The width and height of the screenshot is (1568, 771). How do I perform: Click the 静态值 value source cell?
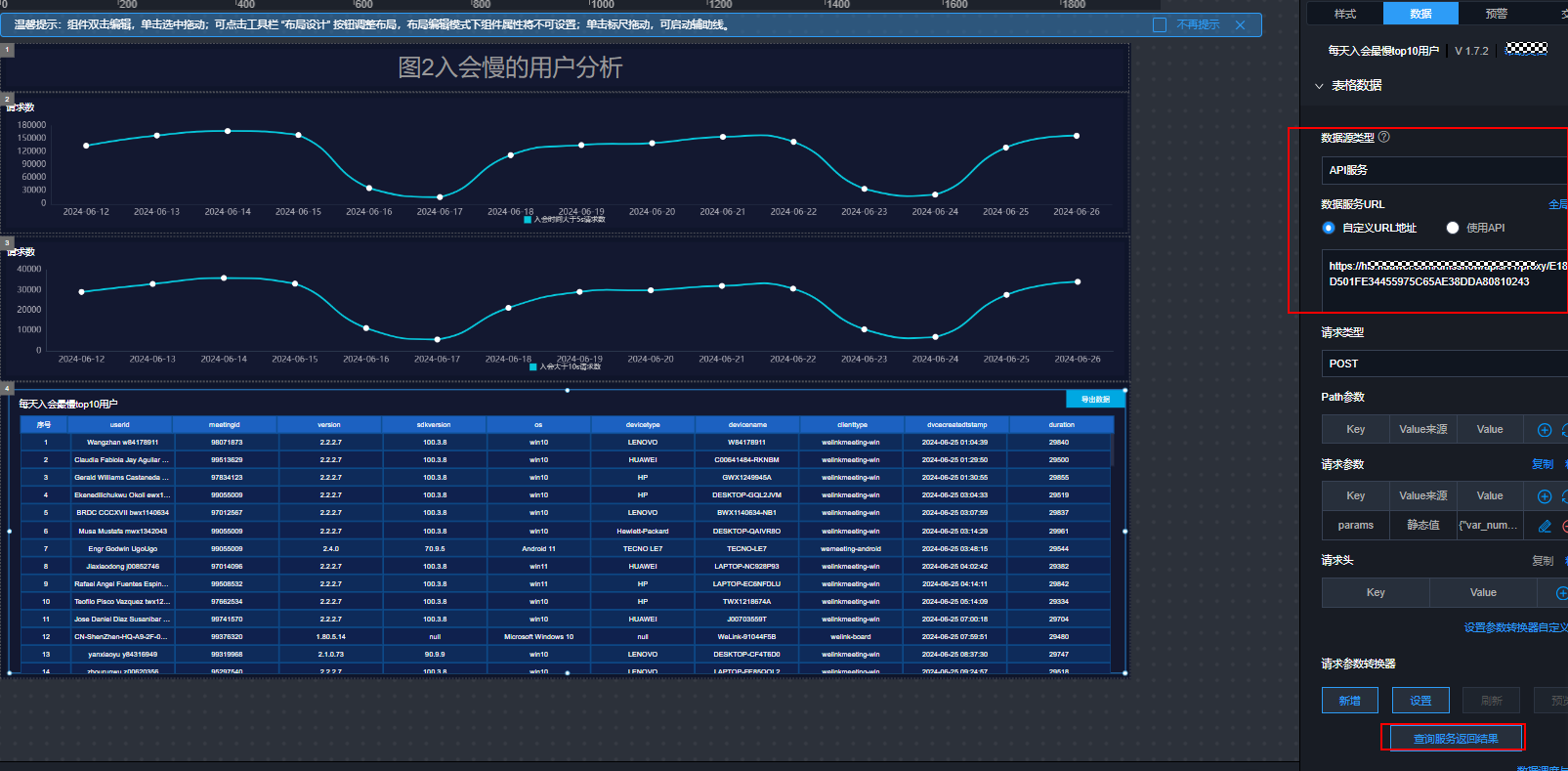tap(1423, 526)
